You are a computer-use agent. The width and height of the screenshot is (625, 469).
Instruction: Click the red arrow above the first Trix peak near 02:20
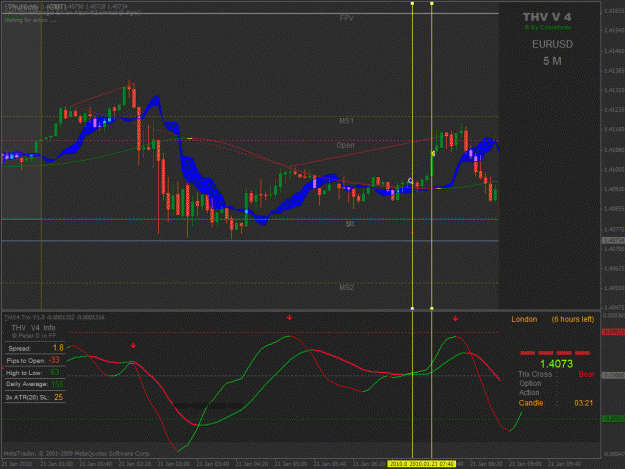(133, 345)
